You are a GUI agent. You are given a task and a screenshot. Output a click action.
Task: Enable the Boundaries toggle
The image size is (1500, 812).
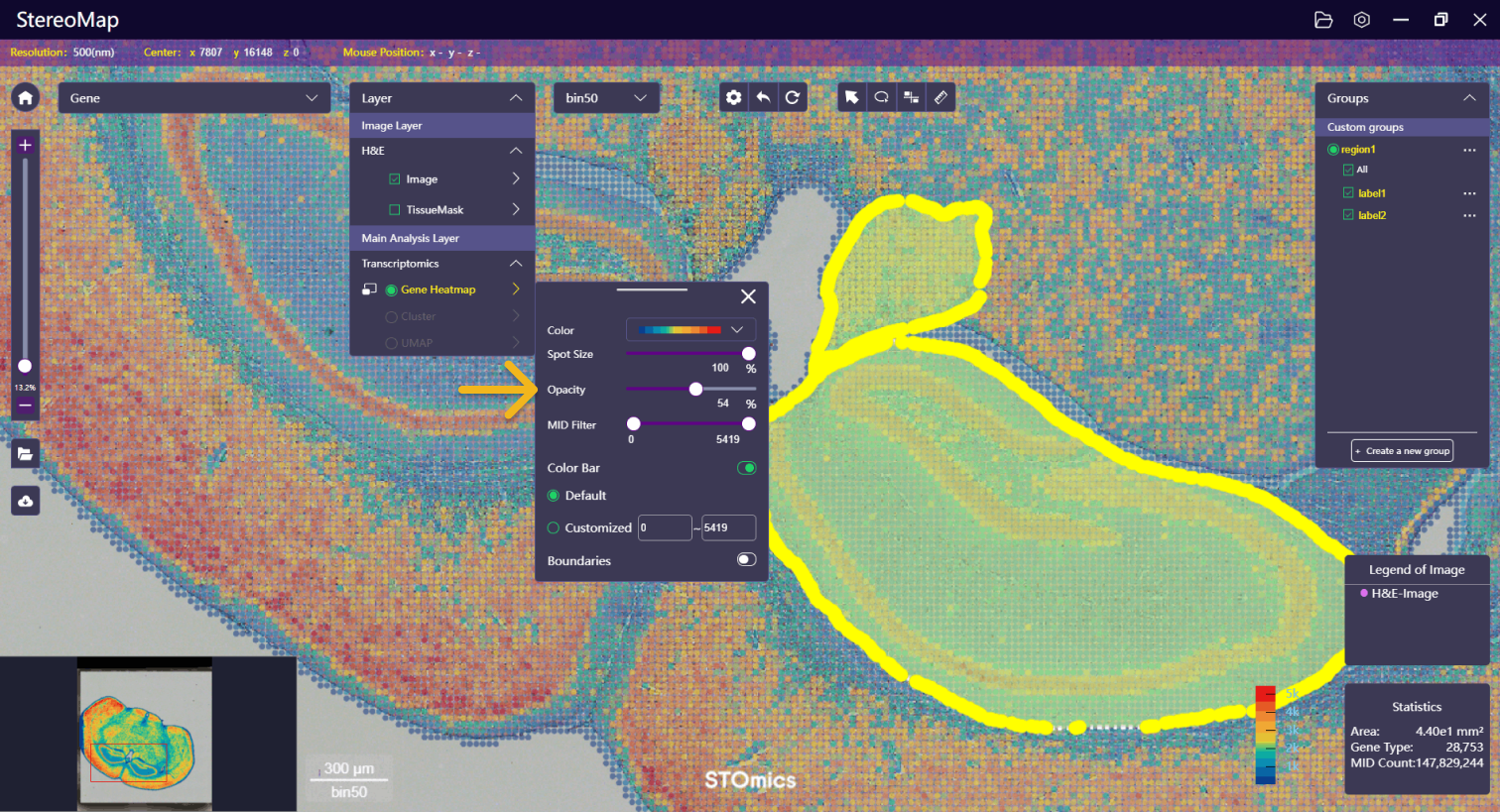(x=746, y=560)
